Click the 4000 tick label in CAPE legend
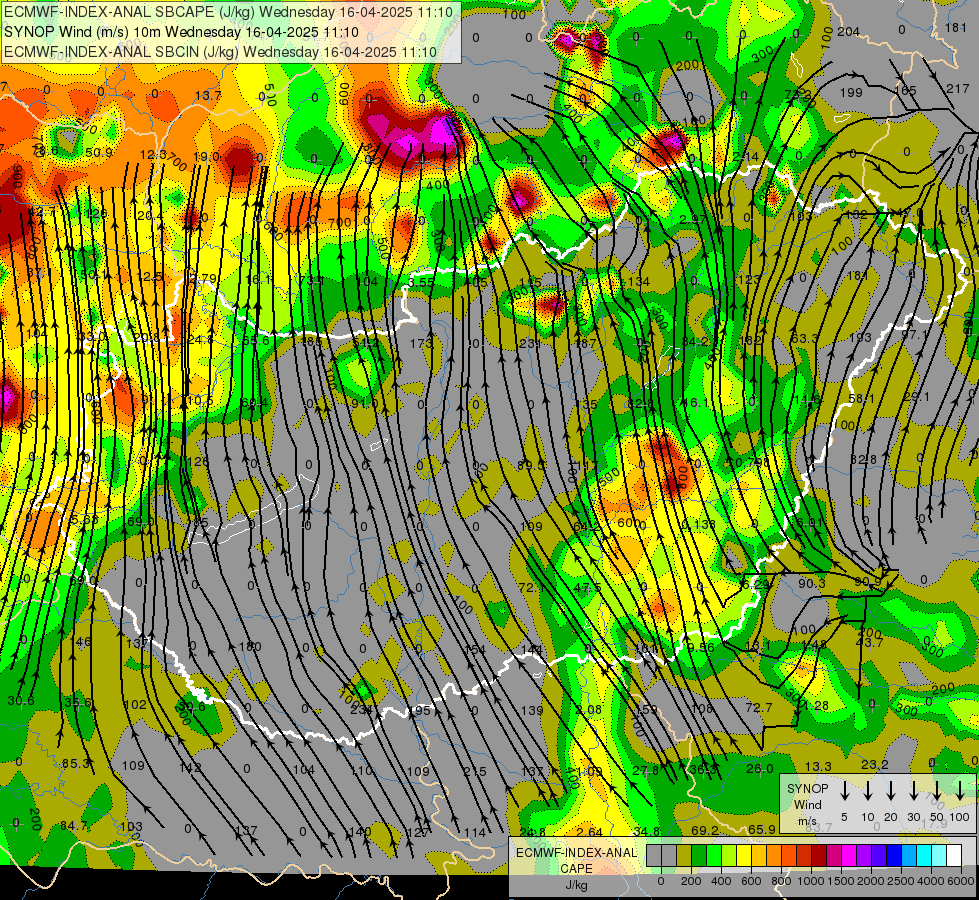 pyautogui.click(x=932, y=881)
